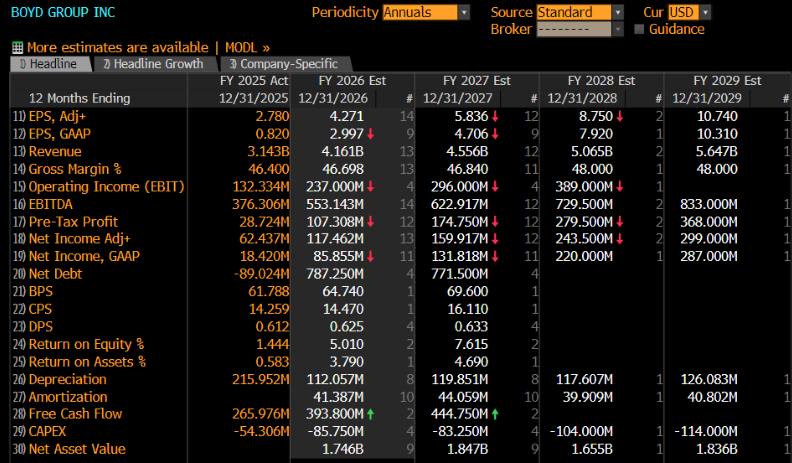792x463 pixels.
Task: Select the Gross Margin % row label
Action: pos(75,169)
